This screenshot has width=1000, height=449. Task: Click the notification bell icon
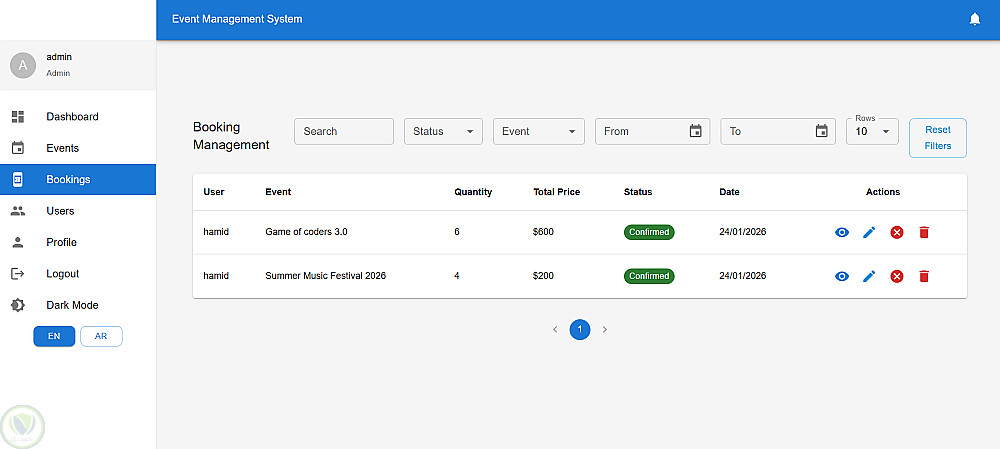(975, 19)
